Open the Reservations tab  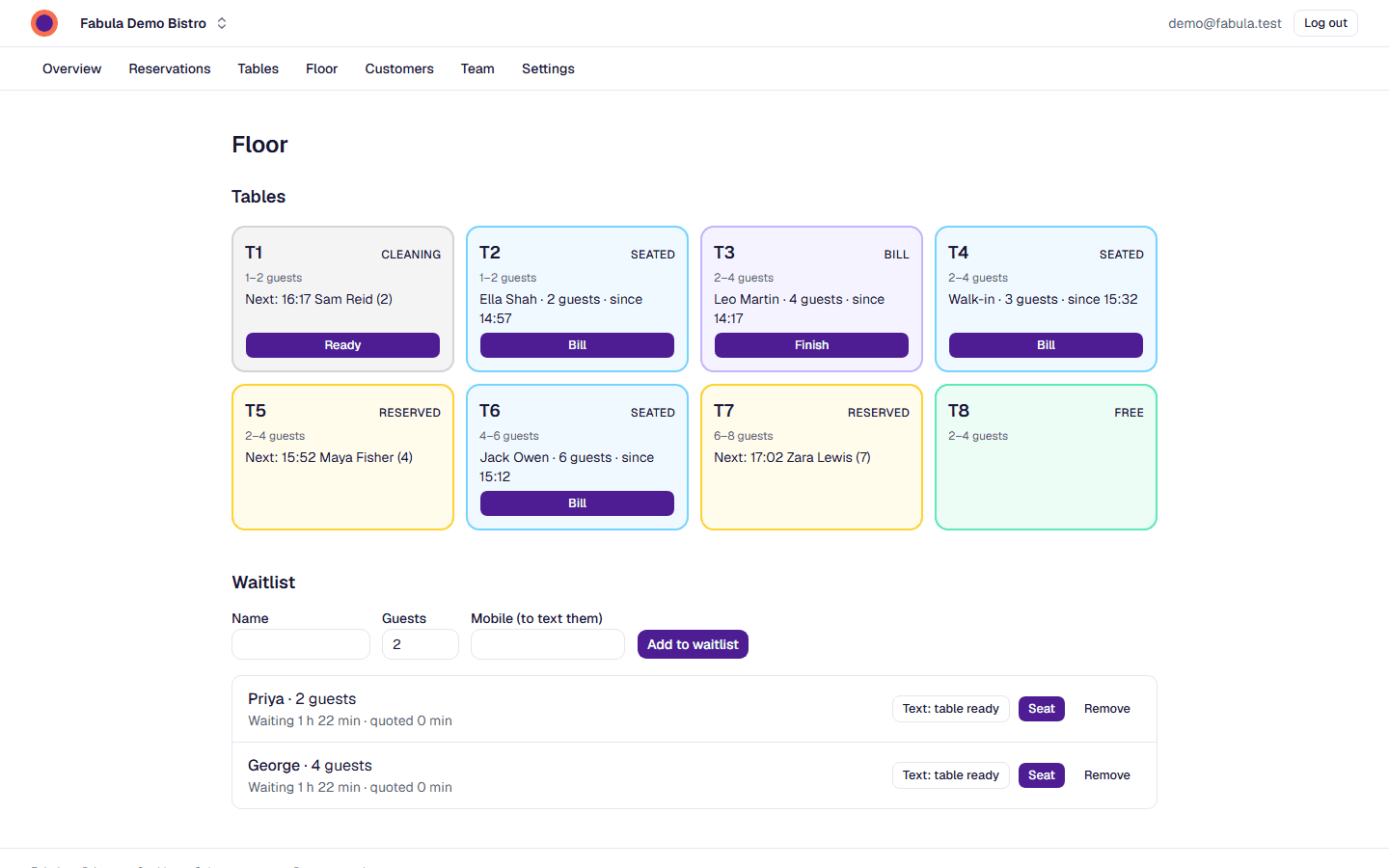coord(170,68)
